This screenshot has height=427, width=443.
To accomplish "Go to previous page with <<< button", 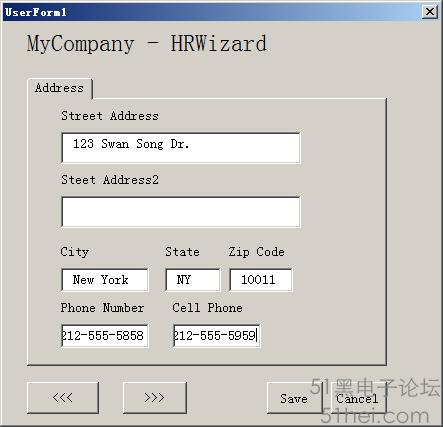I will 63,398.
